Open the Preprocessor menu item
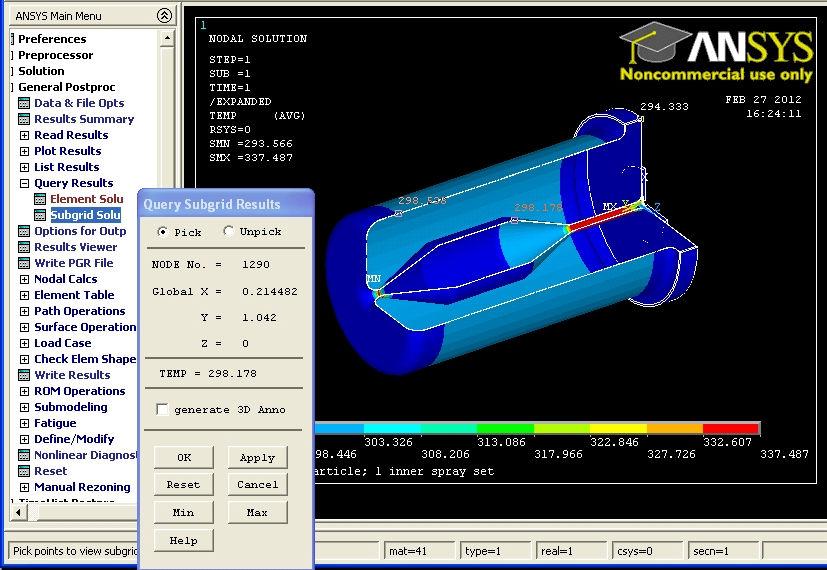Screen dimensions: 827x570 (55, 55)
